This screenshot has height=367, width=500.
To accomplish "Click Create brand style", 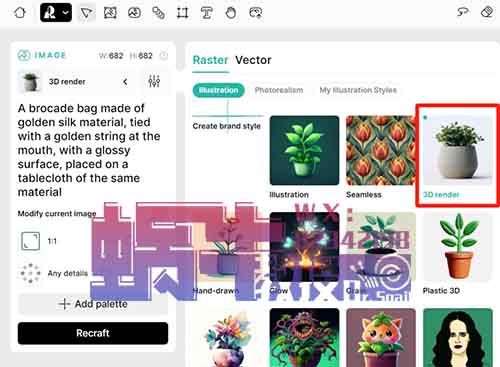I will coord(227,126).
